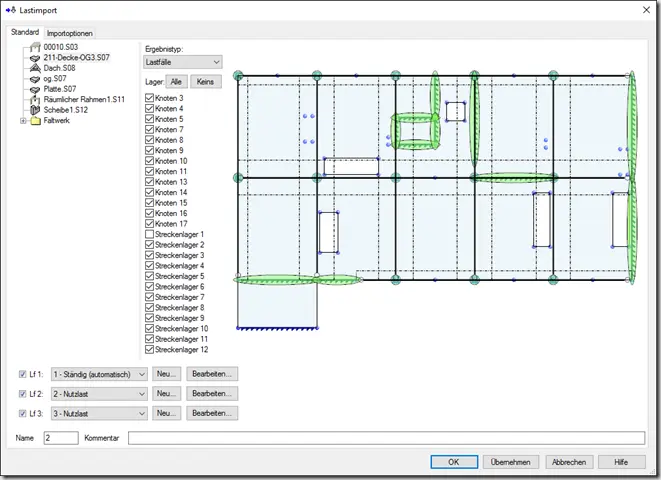
Task: Click Neu... button in Lf 1 row
Action: pyautogui.click(x=167, y=374)
